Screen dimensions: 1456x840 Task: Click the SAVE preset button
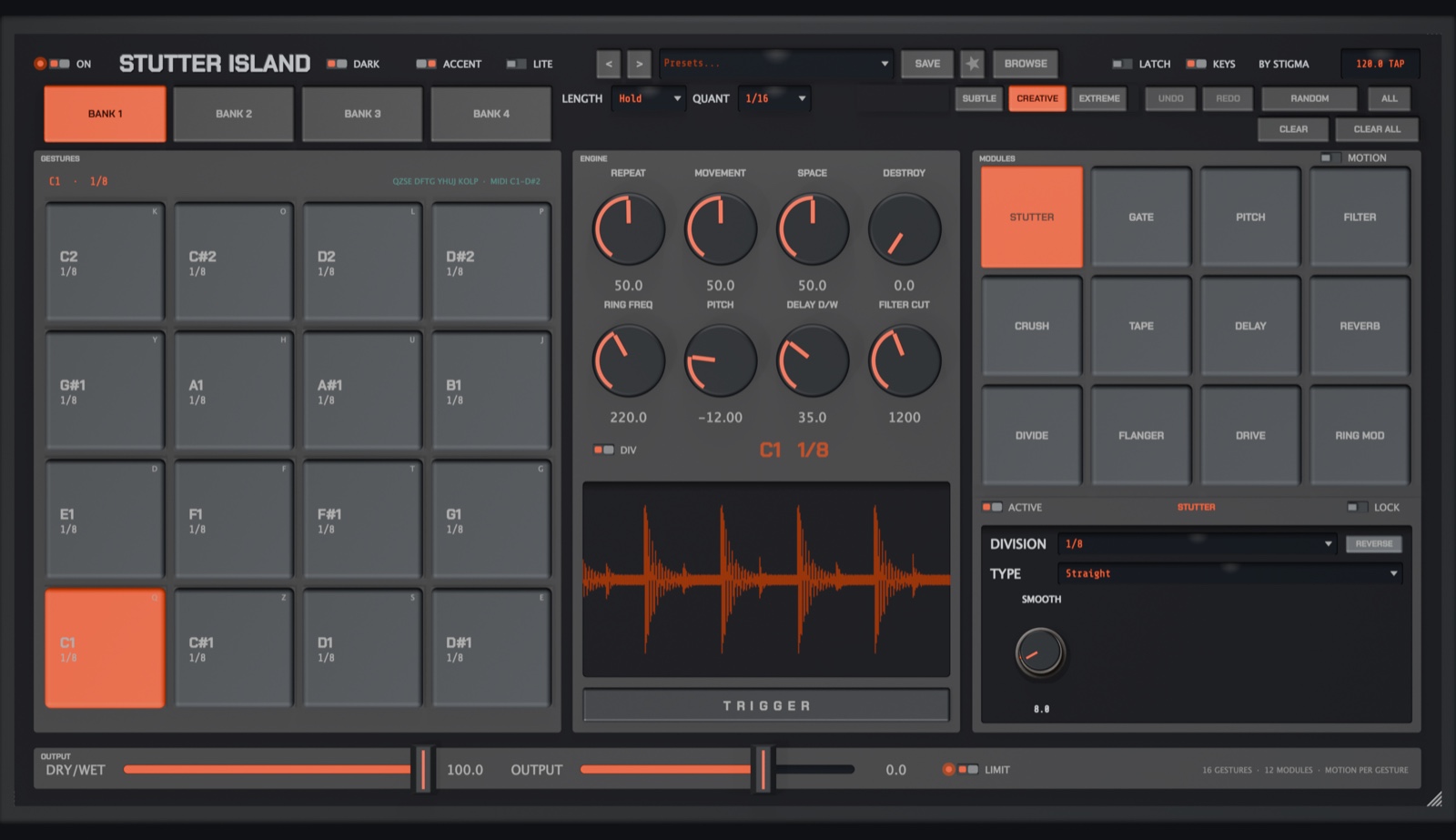pos(927,64)
